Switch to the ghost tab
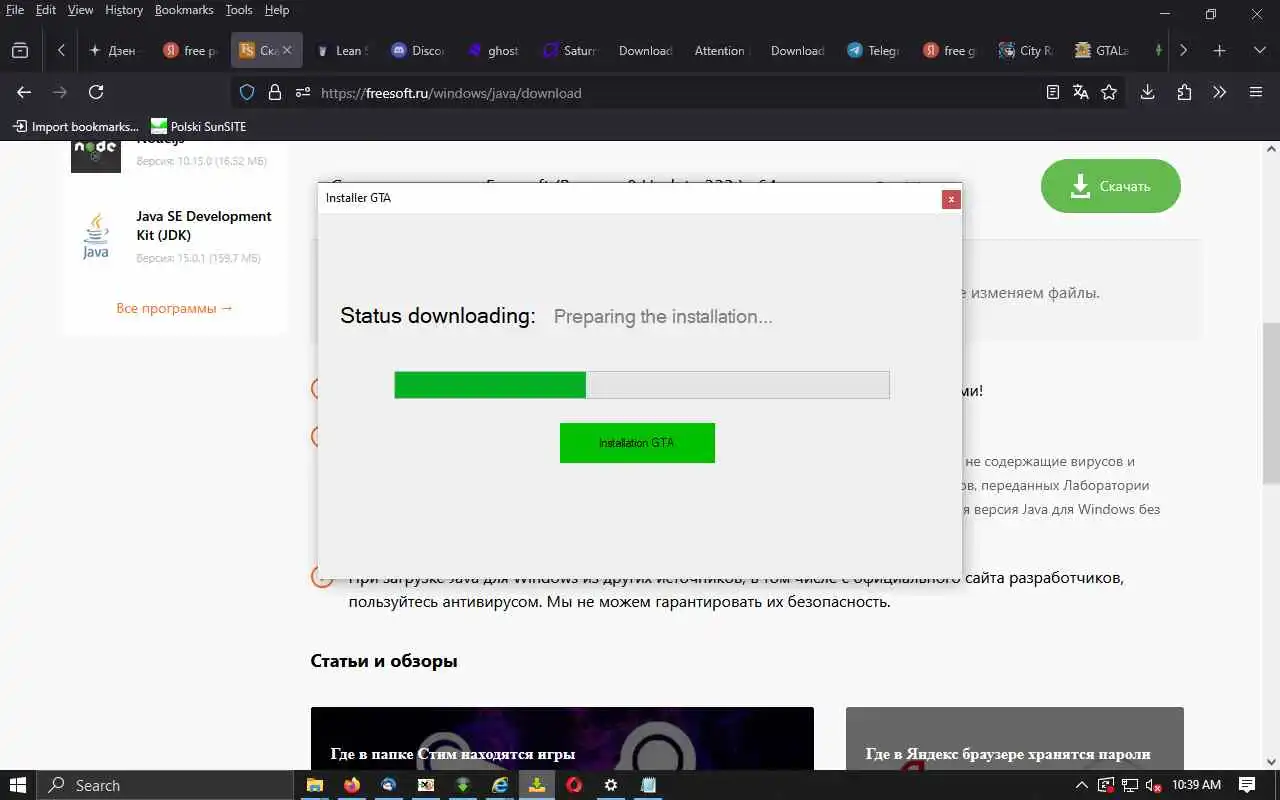1280x800 pixels. click(494, 50)
